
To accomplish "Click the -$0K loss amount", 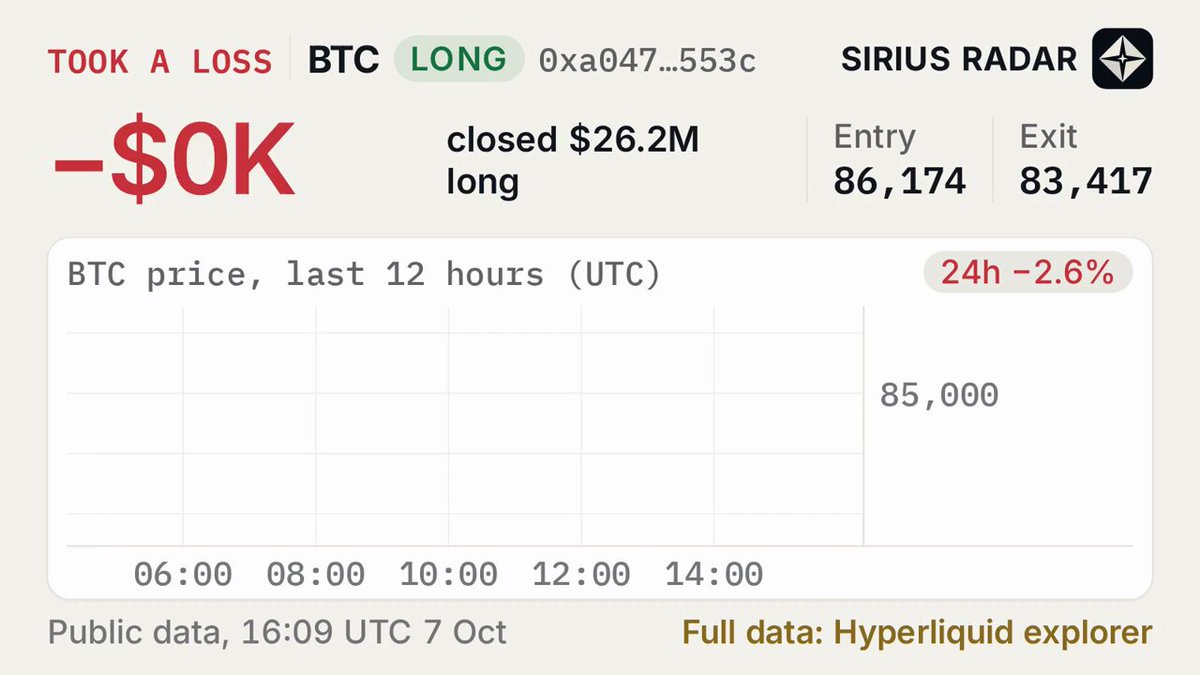I will tap(173, 160).
